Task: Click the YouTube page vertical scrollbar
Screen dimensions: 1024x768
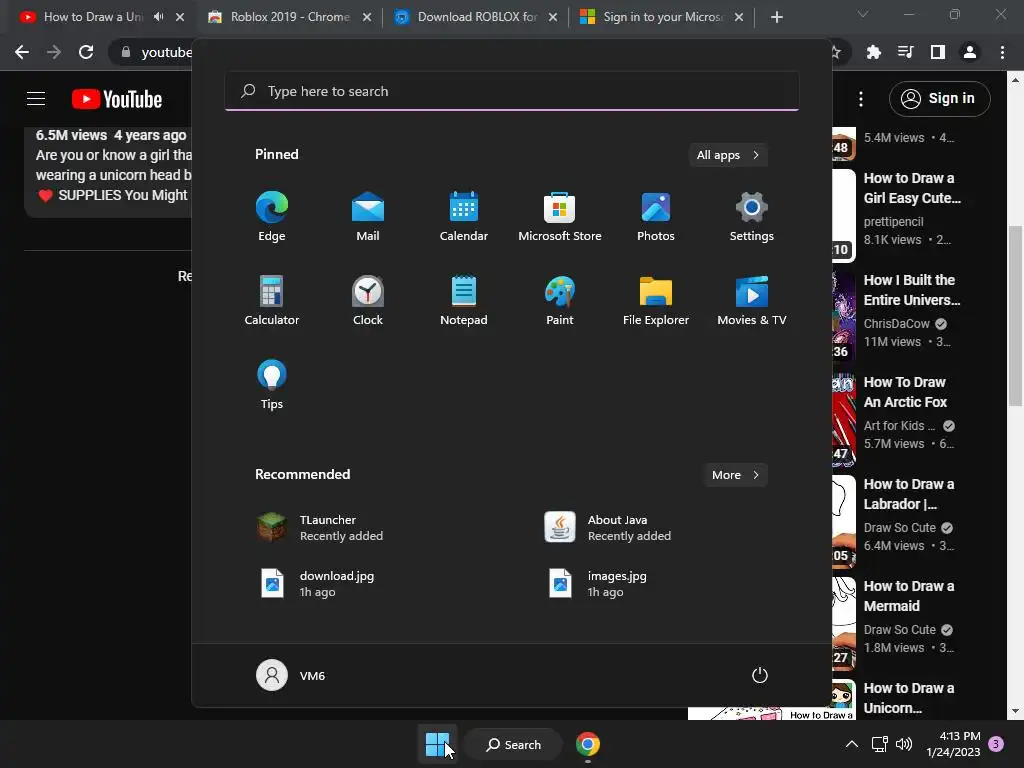Action: (x=1015, y=316)
